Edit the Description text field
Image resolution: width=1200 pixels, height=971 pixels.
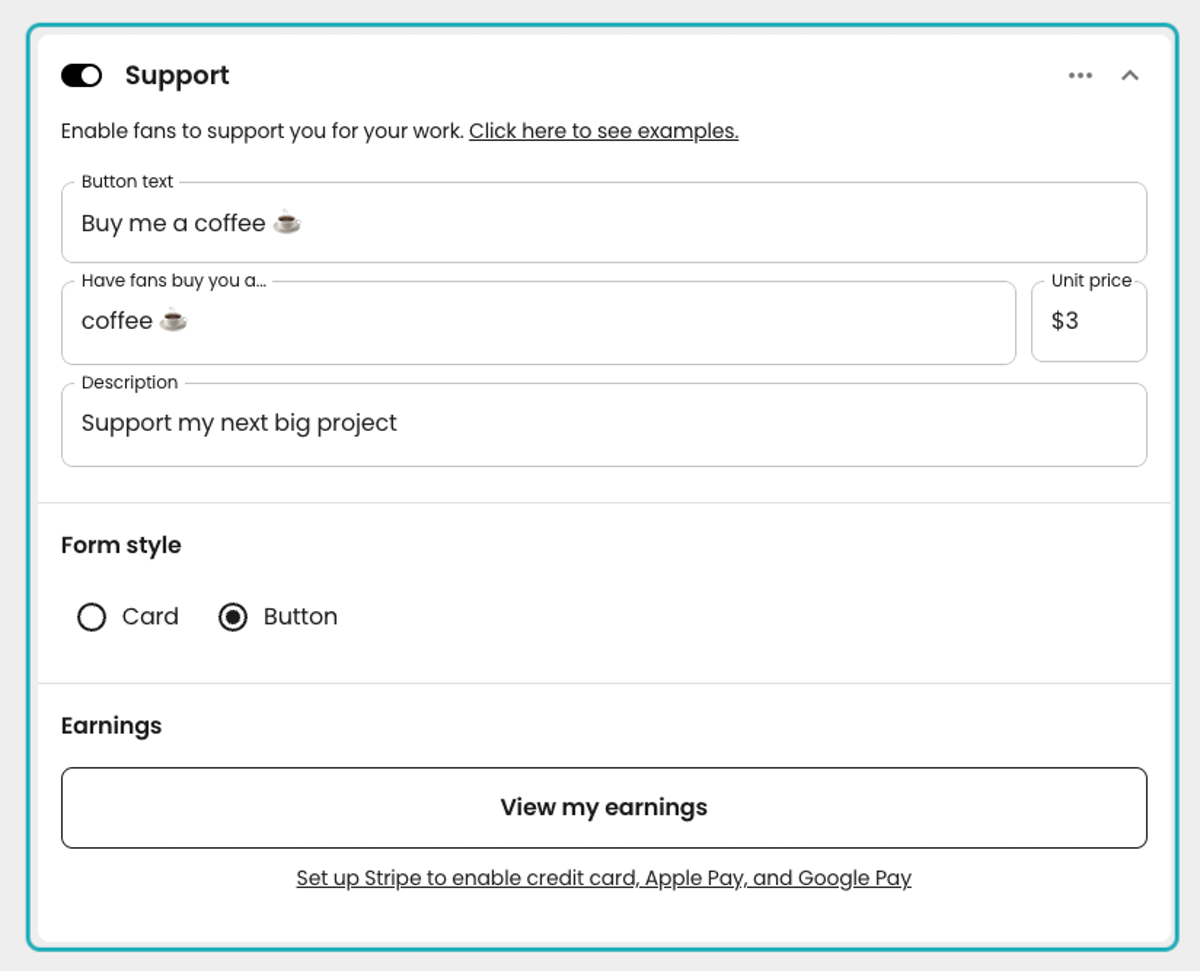coord(604,424)
